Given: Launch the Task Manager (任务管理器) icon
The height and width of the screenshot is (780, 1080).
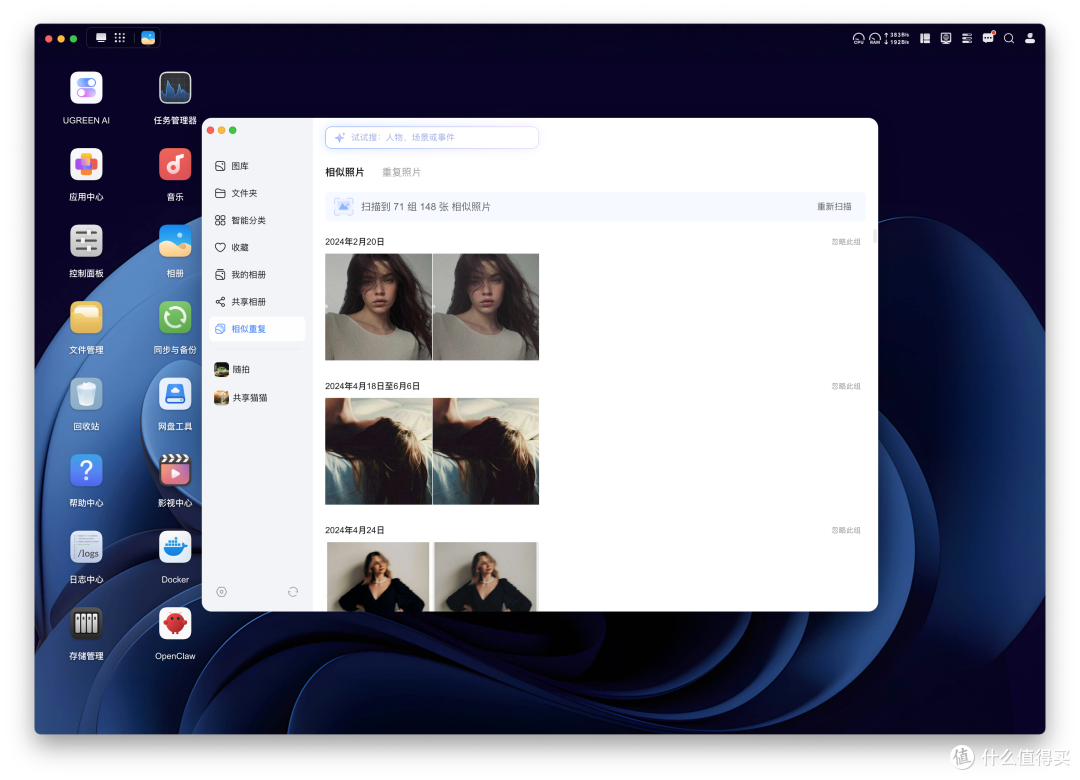Looking at the screenshot, I should tap(175, 88).
